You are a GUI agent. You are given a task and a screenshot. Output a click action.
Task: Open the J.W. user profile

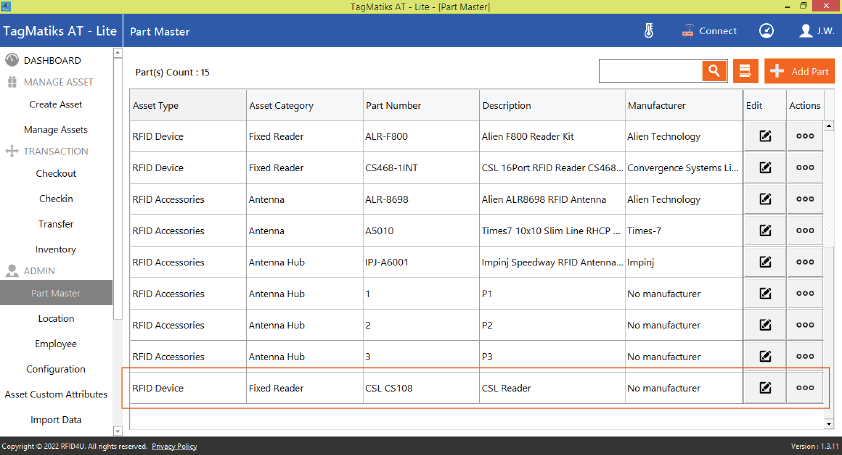(x=817, y=31)
